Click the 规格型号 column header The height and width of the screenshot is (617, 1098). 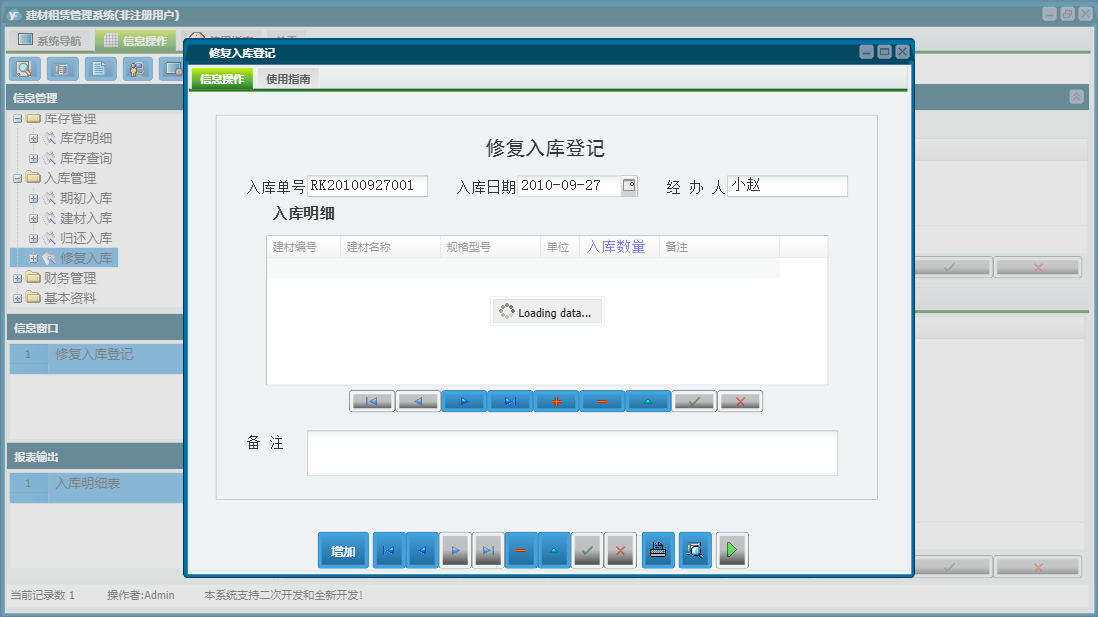tap(490, 247)
